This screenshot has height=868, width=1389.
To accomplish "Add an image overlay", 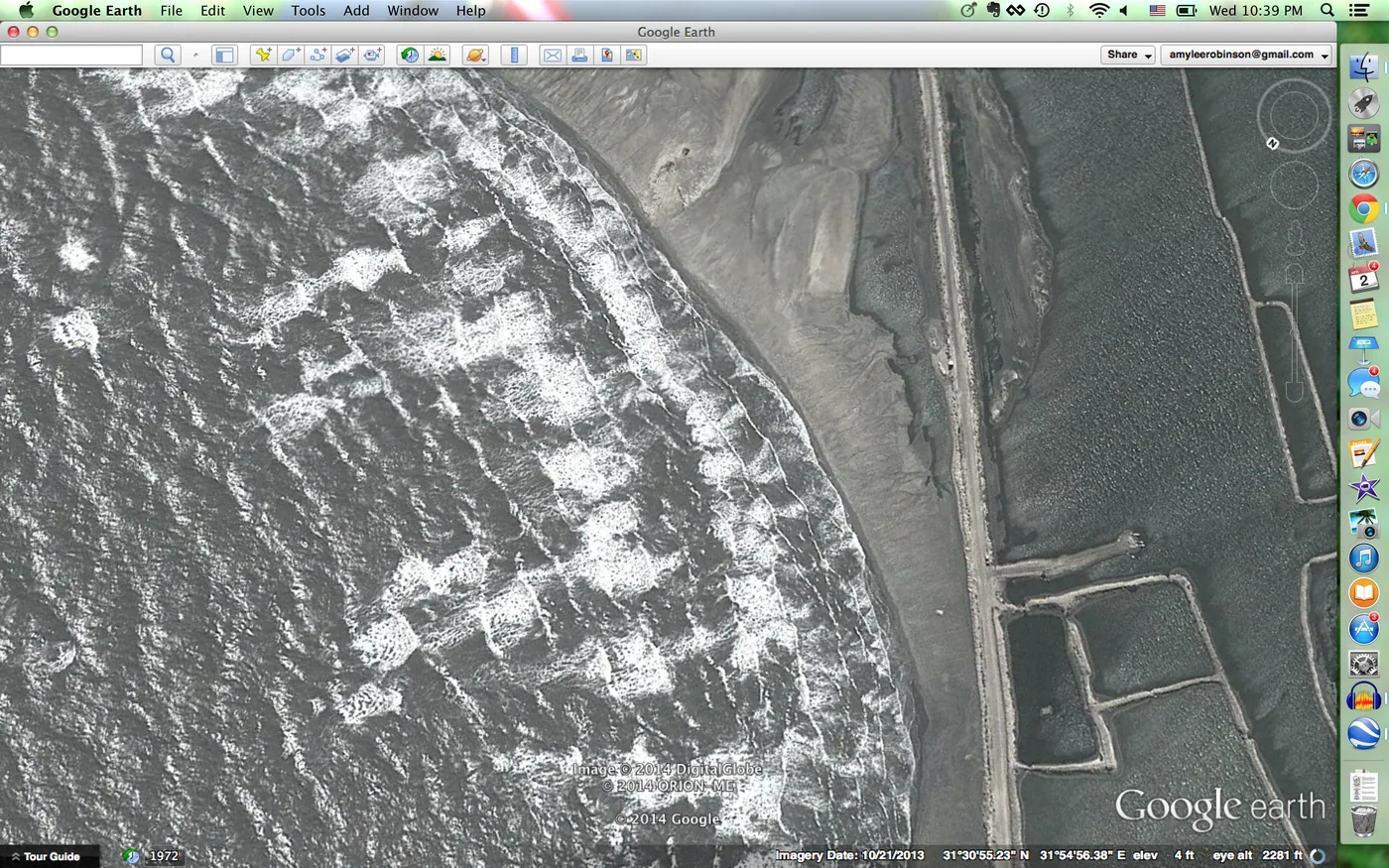I will (x=344, y=55).
